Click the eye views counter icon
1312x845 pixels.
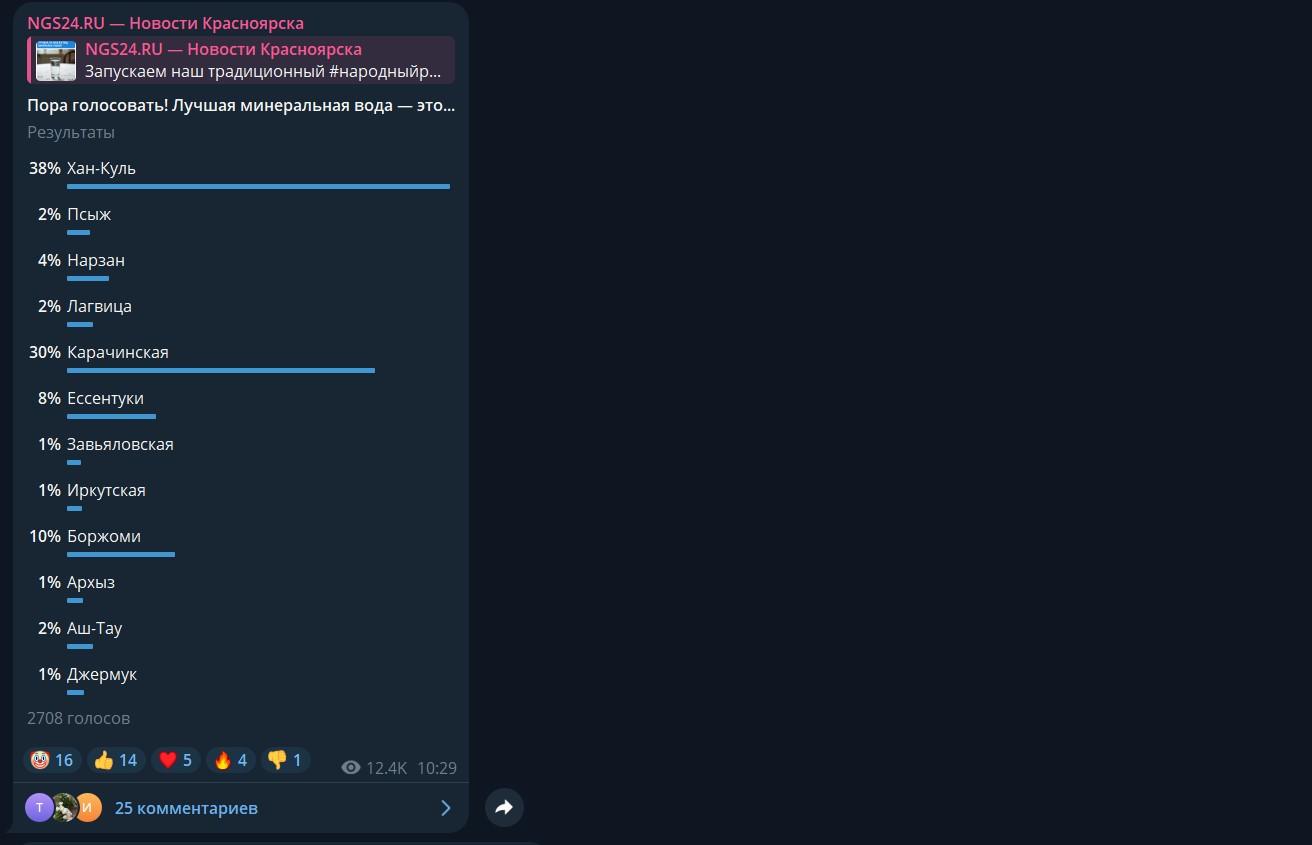pyautogui.click(x=351, y=768)
